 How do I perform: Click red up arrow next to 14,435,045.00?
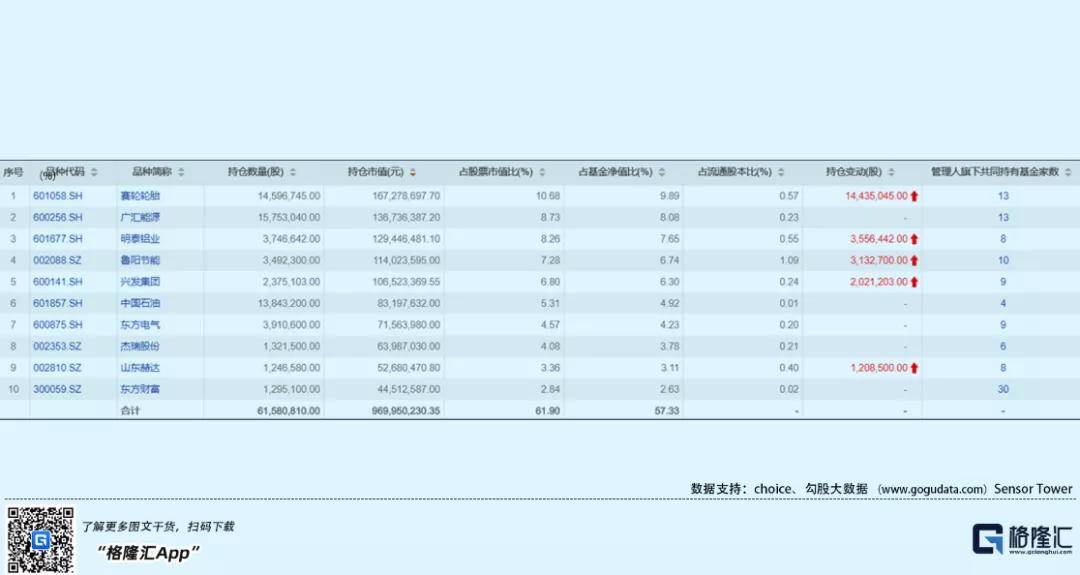coord(914,196)
